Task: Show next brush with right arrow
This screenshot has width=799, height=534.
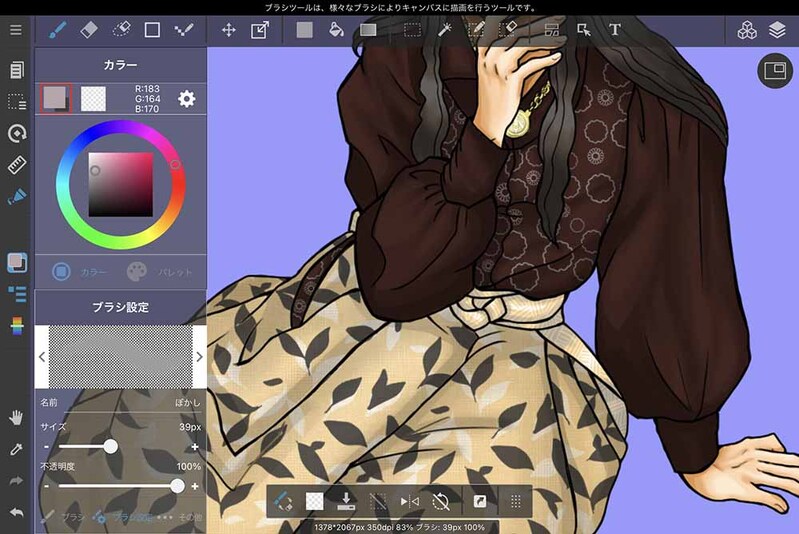Action: click(200, 357)
